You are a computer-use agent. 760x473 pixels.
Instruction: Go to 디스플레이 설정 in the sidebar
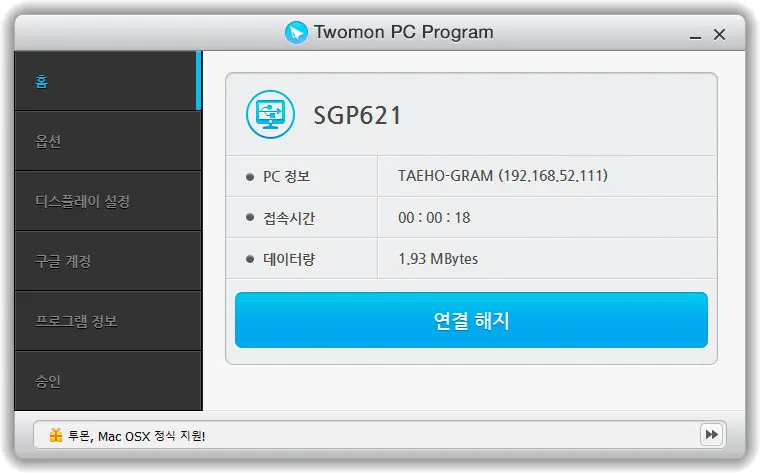[x=108, y=201]
